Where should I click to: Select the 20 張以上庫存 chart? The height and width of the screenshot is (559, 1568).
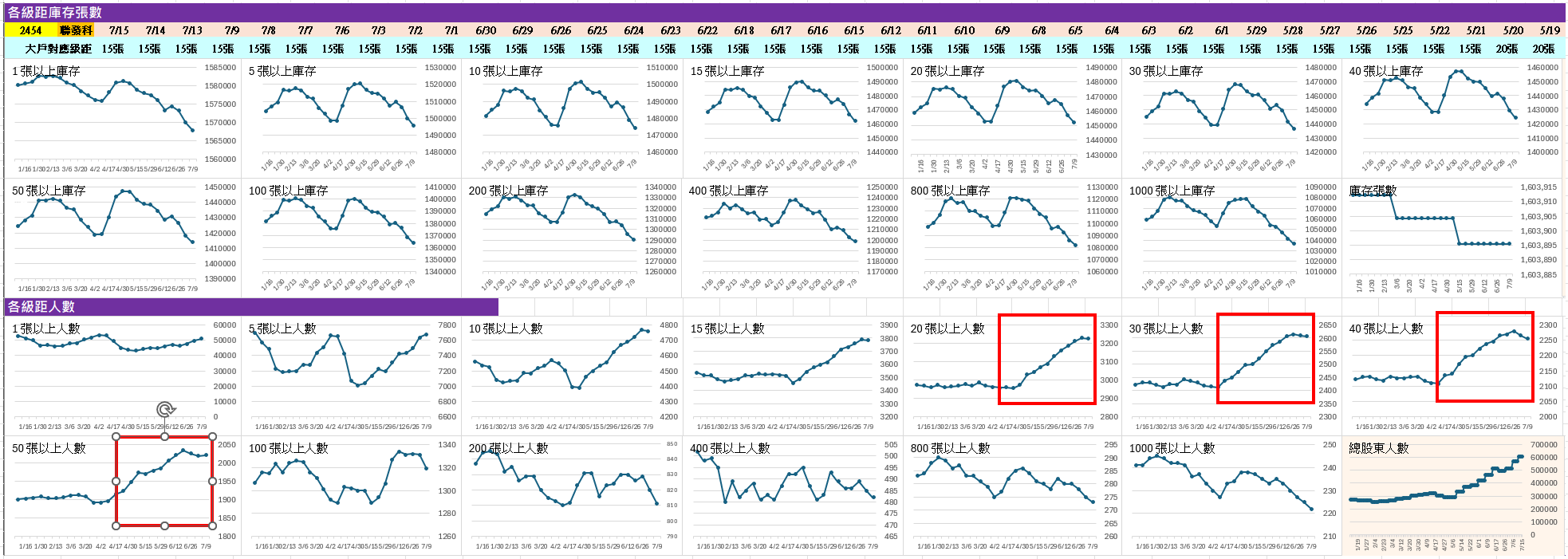[1013, 117]
